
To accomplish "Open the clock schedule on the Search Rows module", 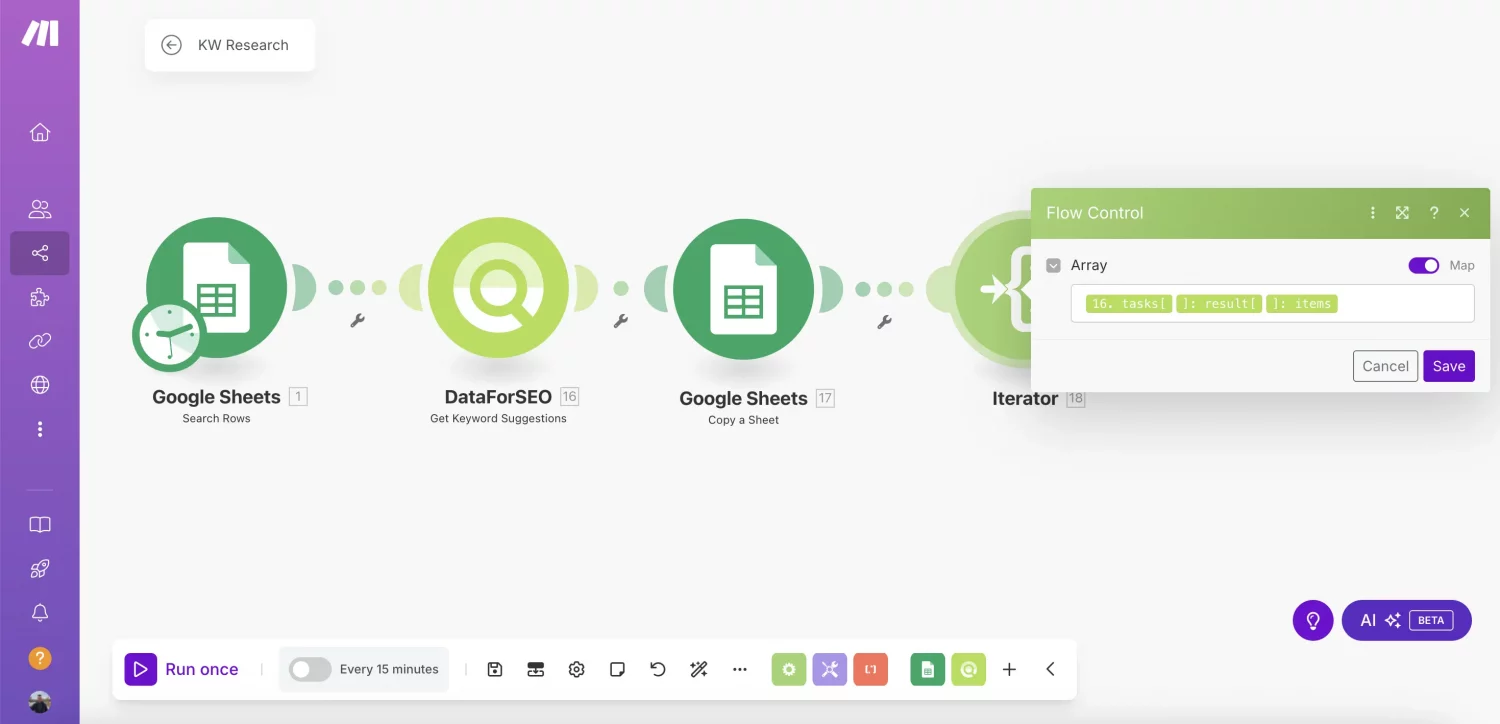I will (x=168, y=335).
